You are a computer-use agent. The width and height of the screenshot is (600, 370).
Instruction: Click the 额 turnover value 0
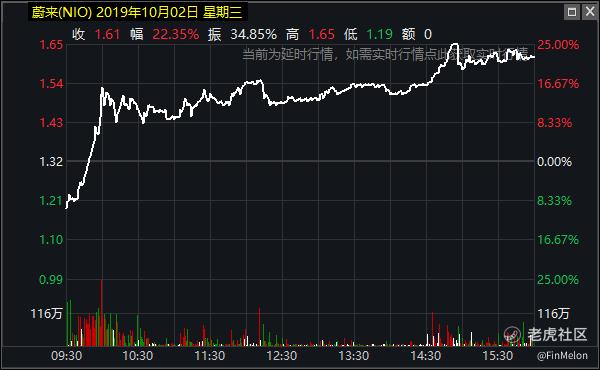(428, 34)
